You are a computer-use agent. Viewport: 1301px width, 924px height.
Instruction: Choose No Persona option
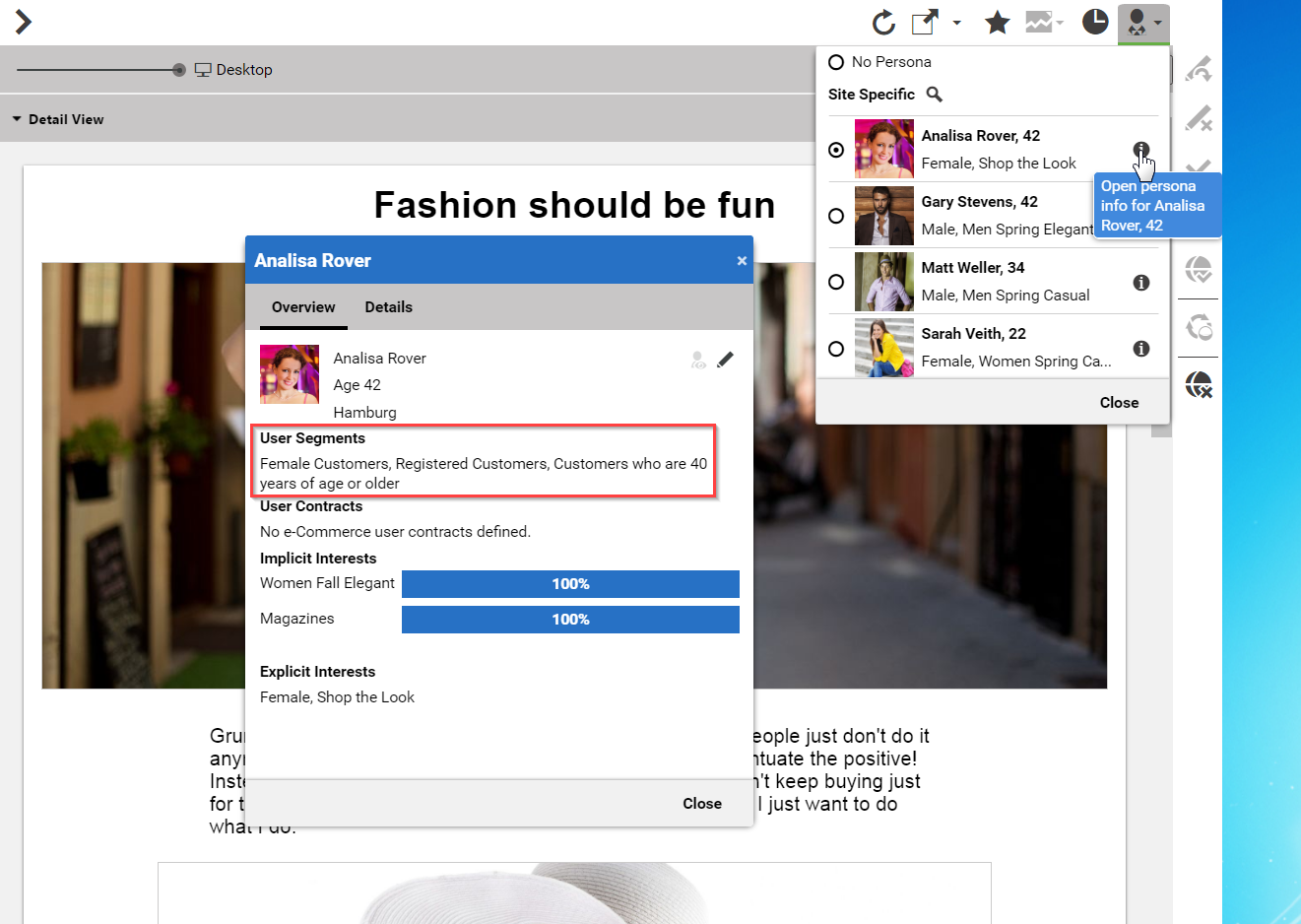[836, 61]
